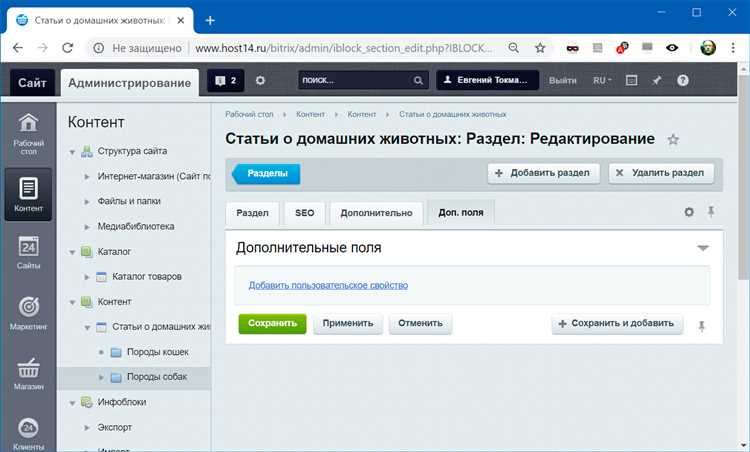Screen dimensions: 750x452
Task: Expand the Интернет-магазин tree node
Action: point(87,176)
